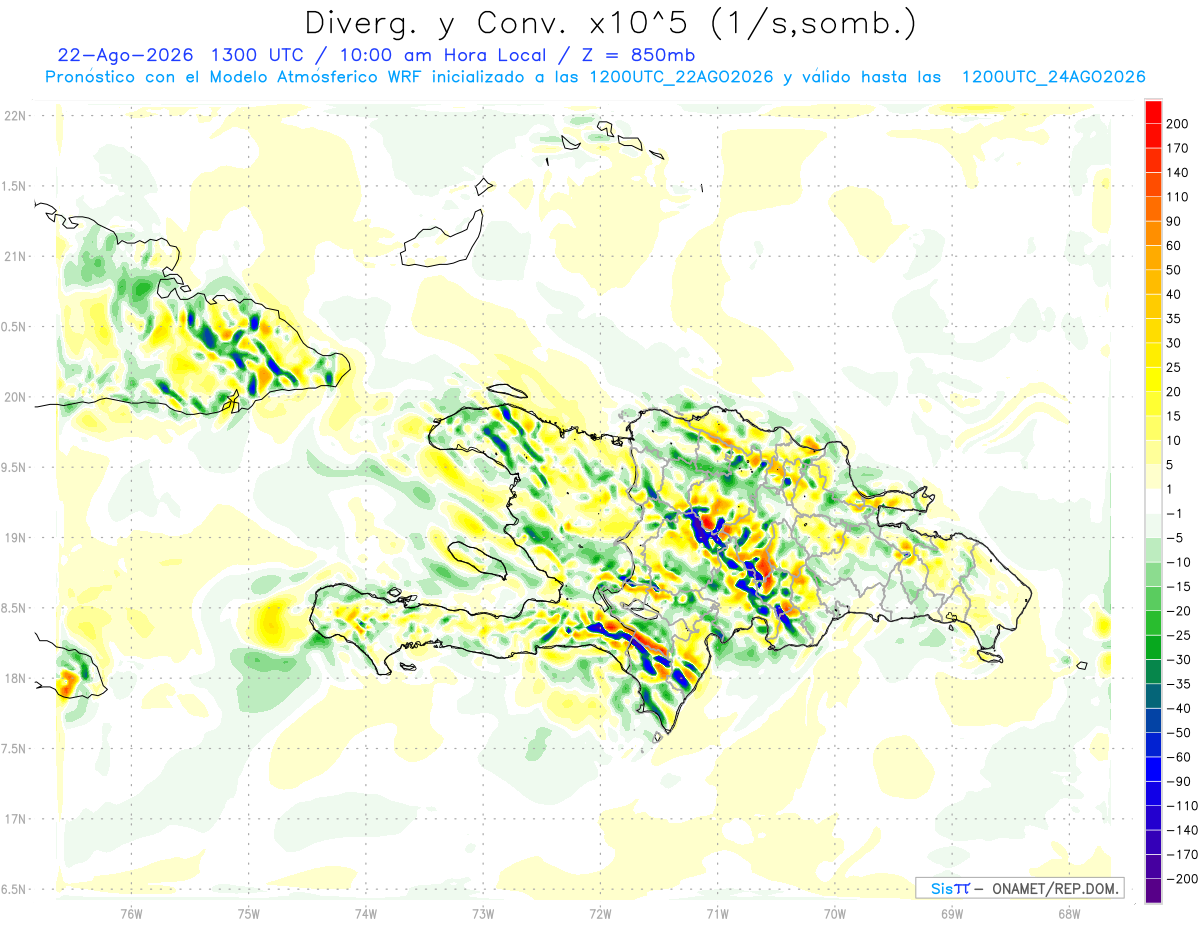Viewport: 1200px width, 927px height.
Task: Click the "90" colorbar label
Action: (1174, 221)
